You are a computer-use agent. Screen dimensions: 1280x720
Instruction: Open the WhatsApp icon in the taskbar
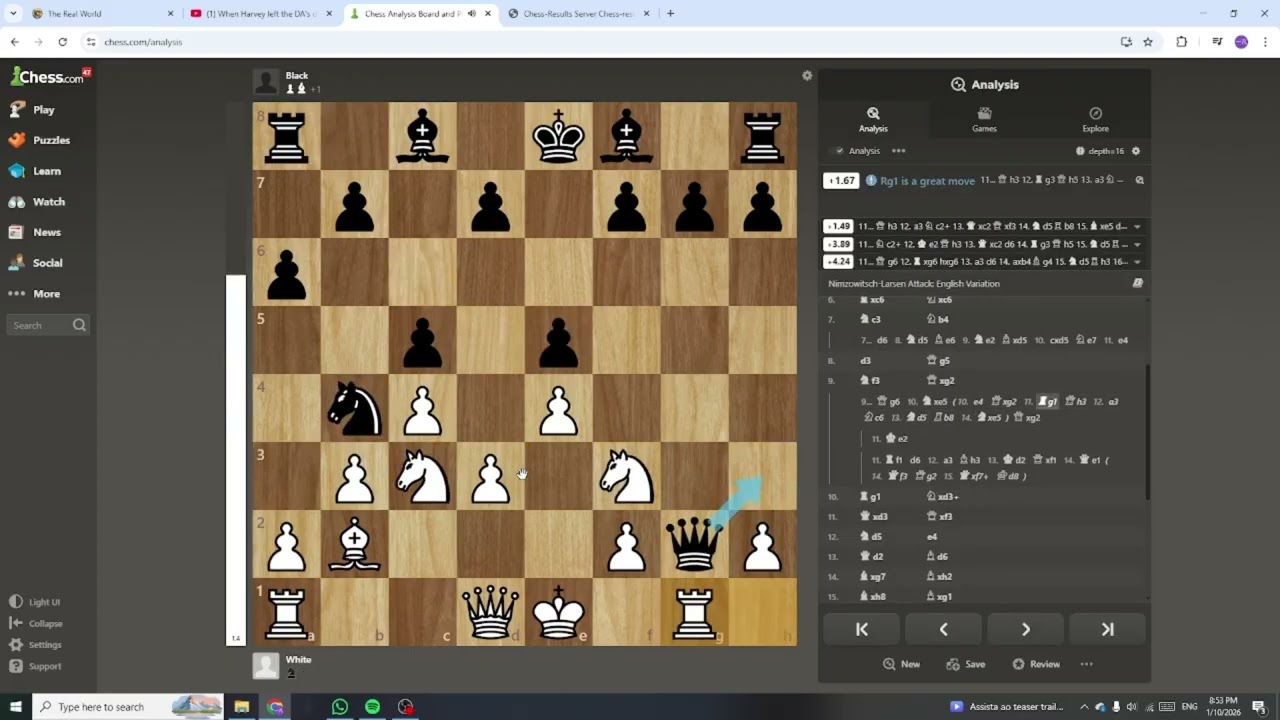click(340, 707)
